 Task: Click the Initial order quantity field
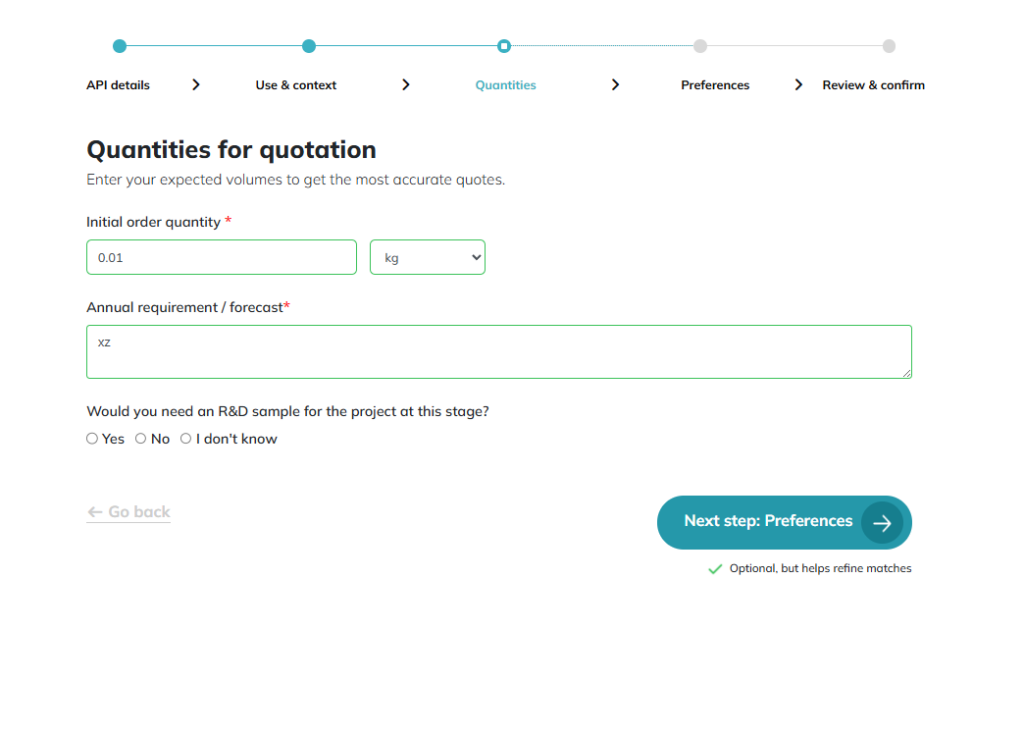click(221, 257)
